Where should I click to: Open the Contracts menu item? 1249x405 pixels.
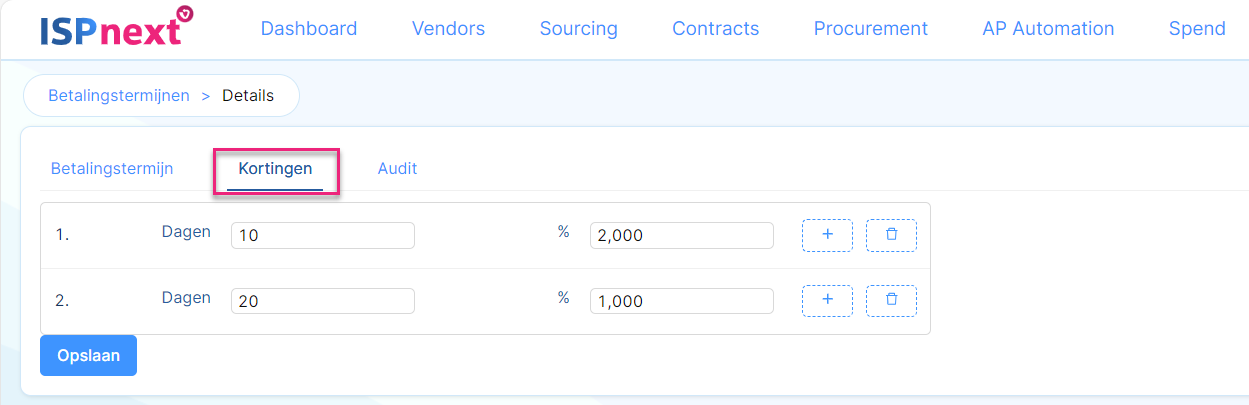[715, 29]
